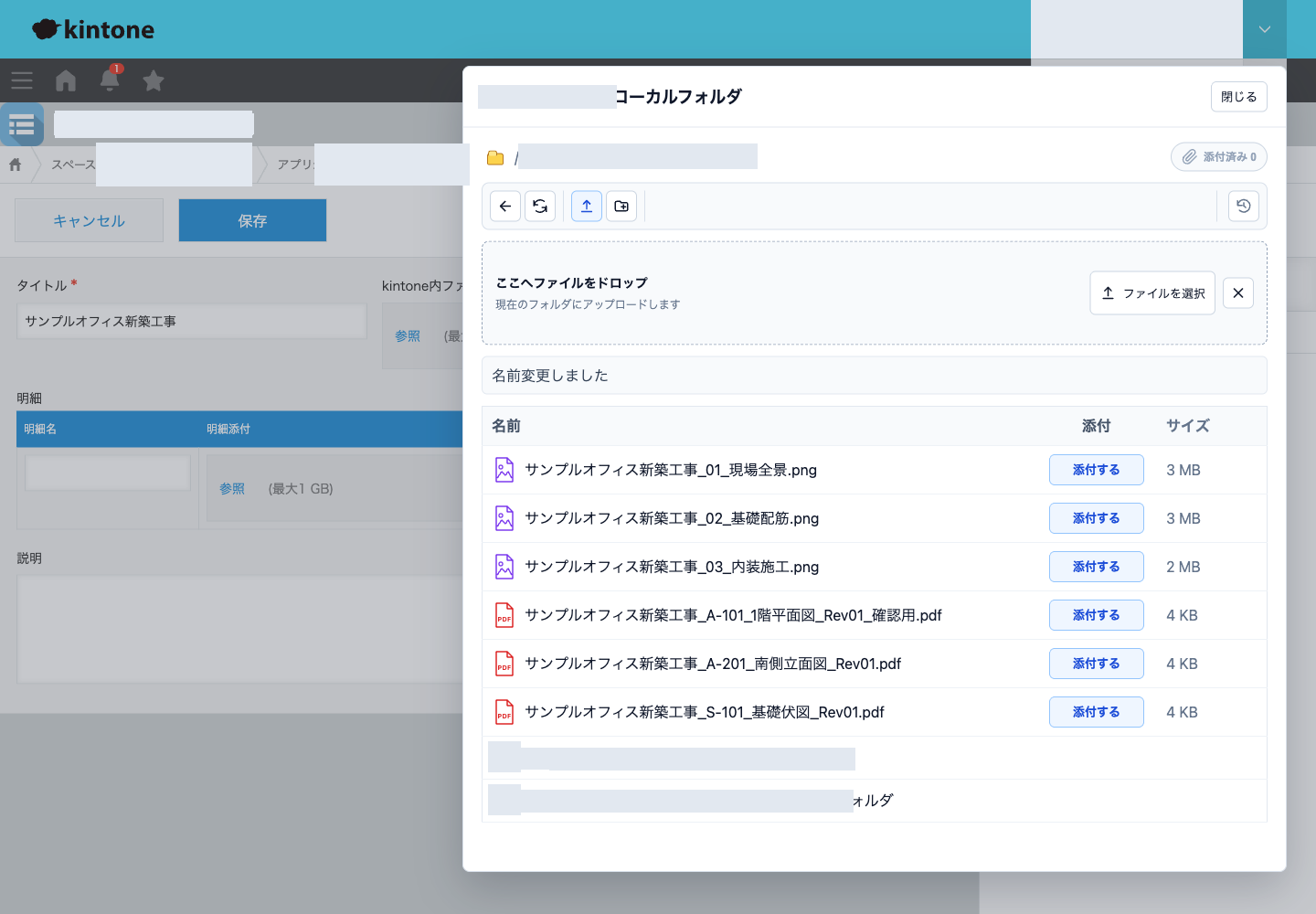Click image icon of 02_基礎配筋.png

[x=504, y=518]
